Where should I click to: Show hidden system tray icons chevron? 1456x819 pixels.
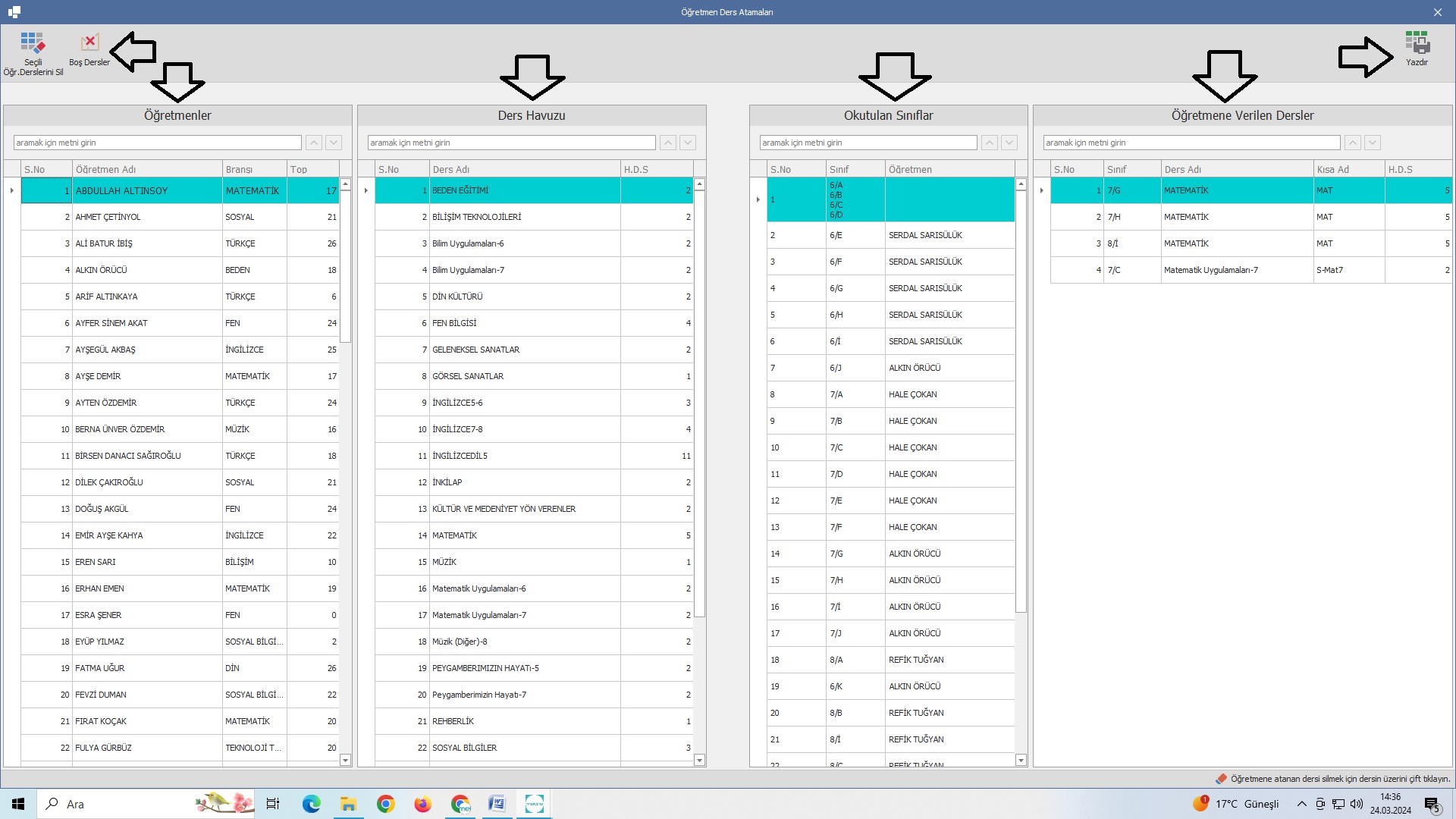(x=1301, y=804)
